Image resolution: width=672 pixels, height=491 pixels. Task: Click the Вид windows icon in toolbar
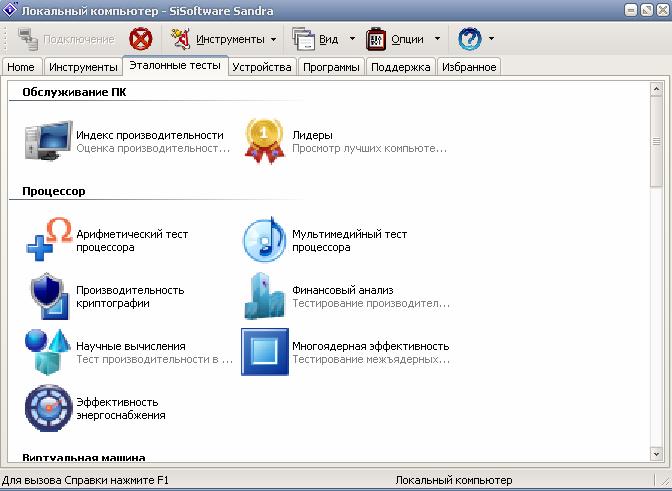coord(304,39)
